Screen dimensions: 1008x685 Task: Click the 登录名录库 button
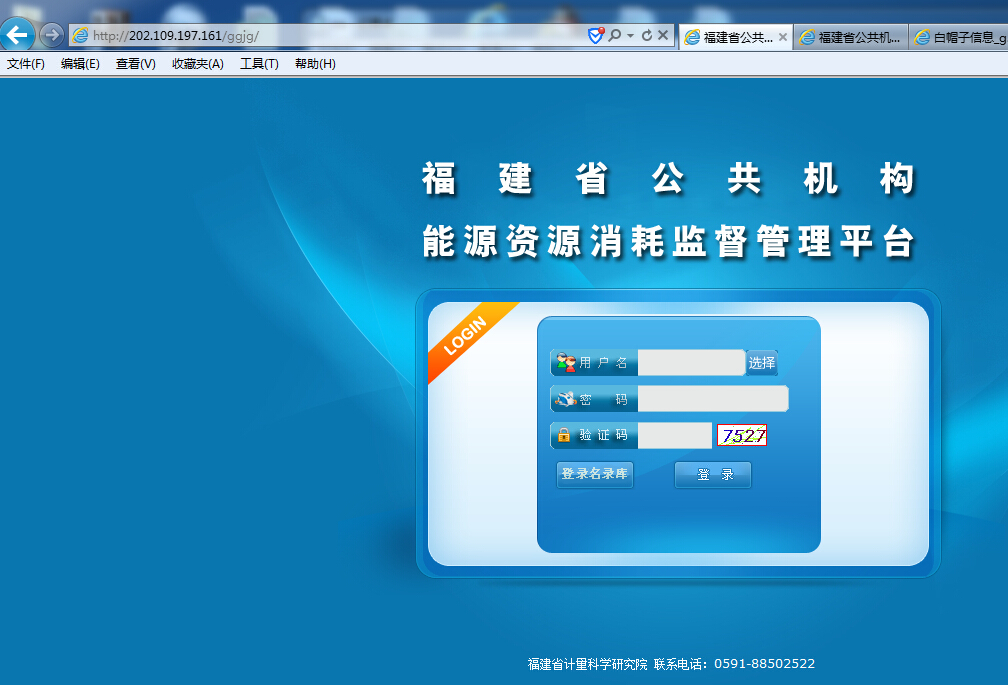tap(595, 474)
